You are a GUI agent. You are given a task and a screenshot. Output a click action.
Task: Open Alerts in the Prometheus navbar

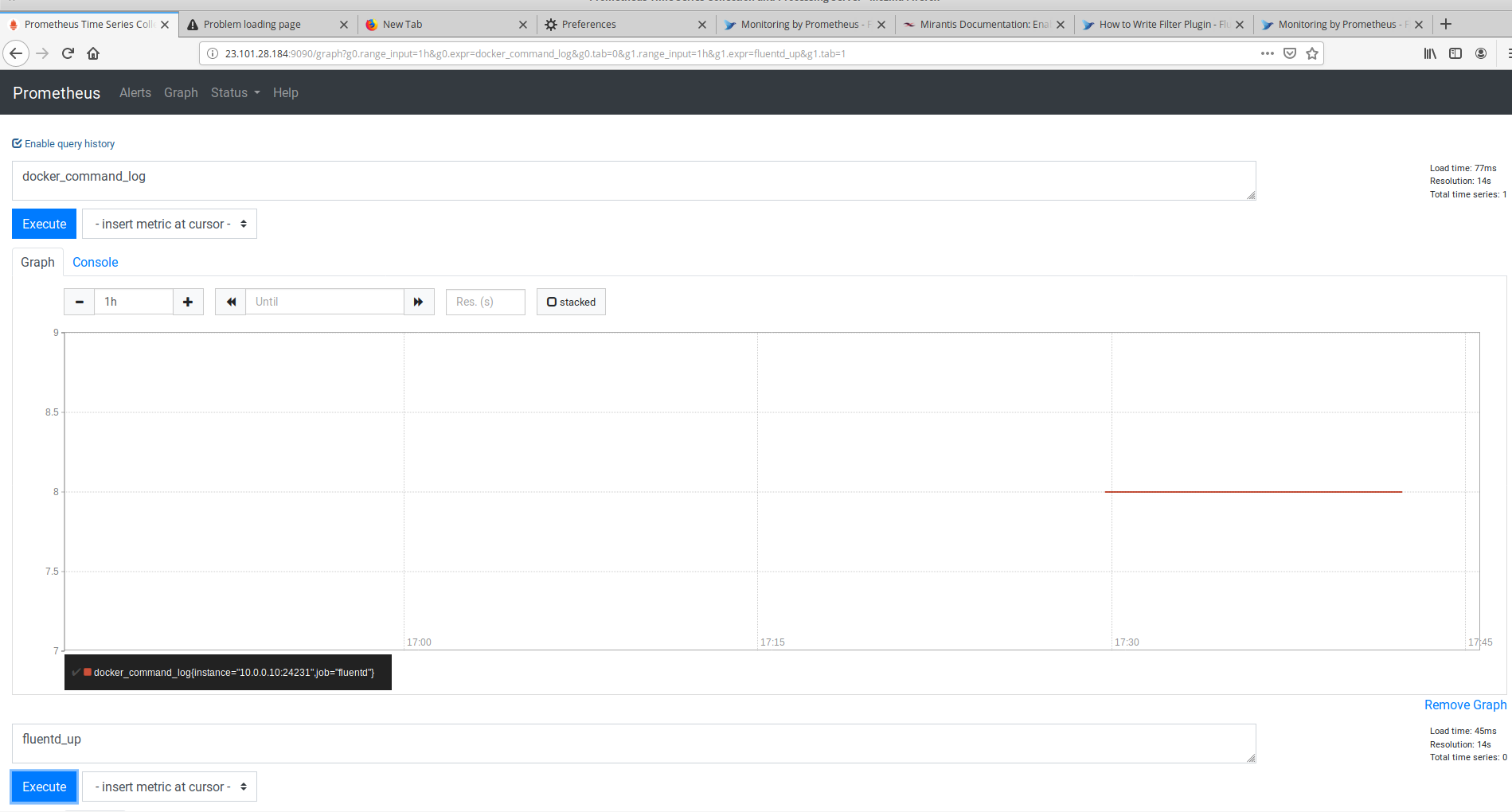(135, 92)
